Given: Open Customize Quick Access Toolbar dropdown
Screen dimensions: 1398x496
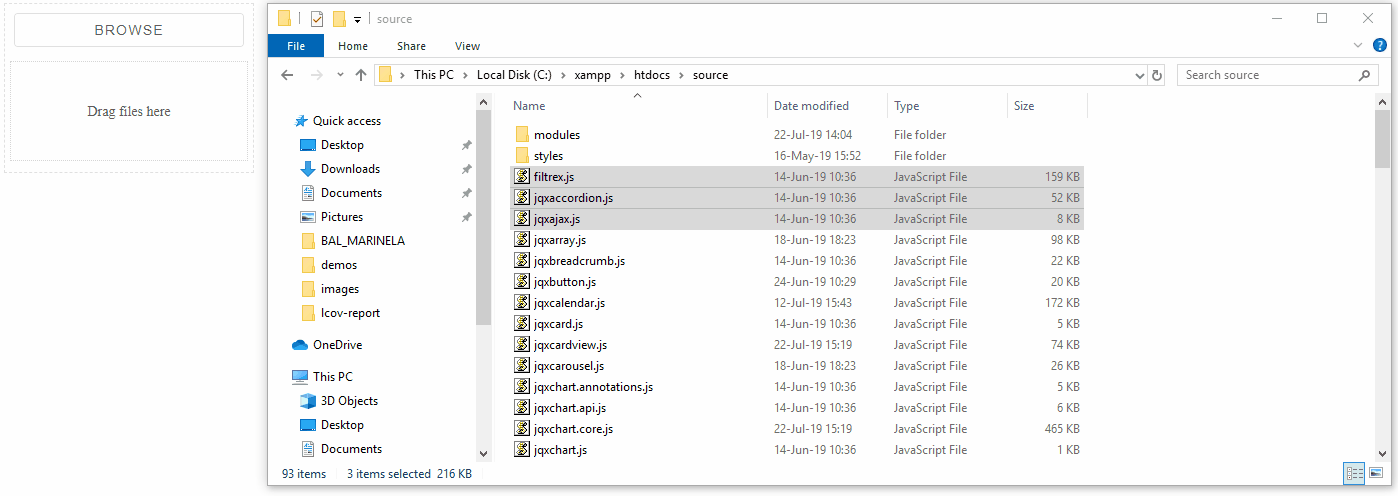Looking at the screenshot, I should [x=357, y=19].
